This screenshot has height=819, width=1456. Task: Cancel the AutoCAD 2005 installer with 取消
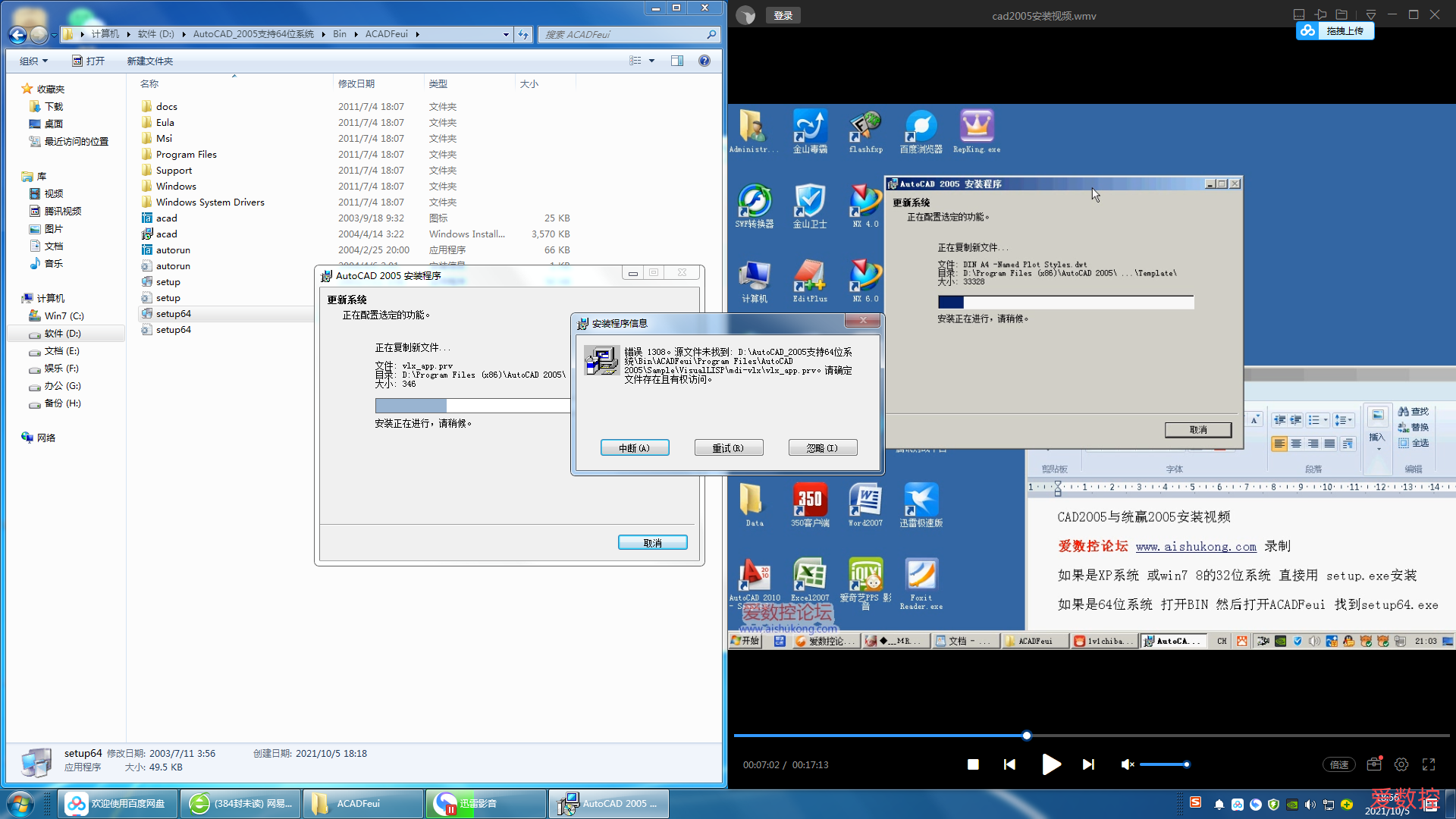coord(653,543)
